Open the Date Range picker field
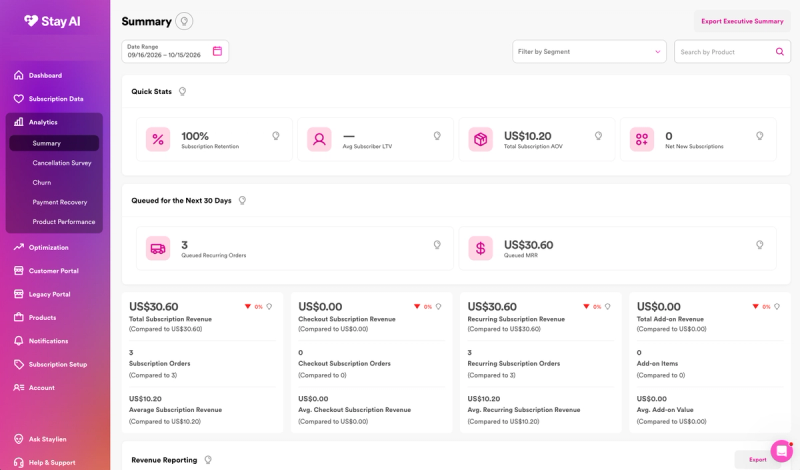Viewport: 800px width, 470px height. click(x=175, y=52)
